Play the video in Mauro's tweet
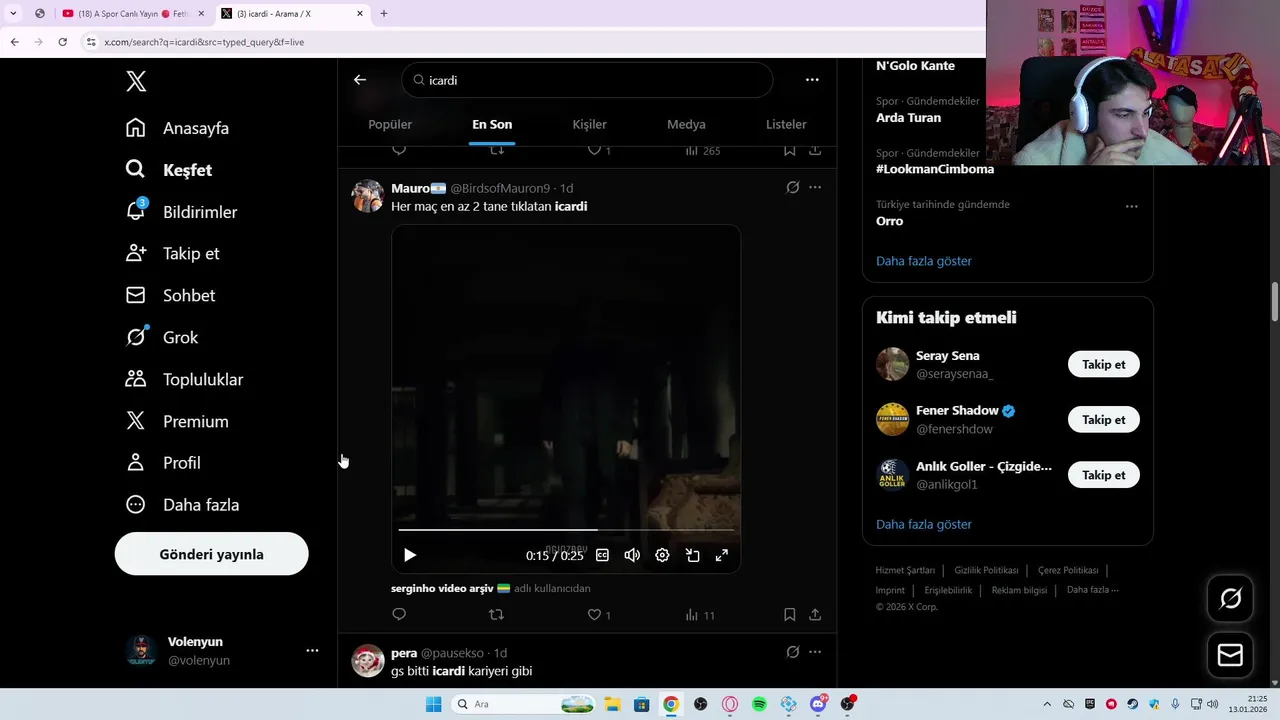1280x720 pixels. coord(410,555)
